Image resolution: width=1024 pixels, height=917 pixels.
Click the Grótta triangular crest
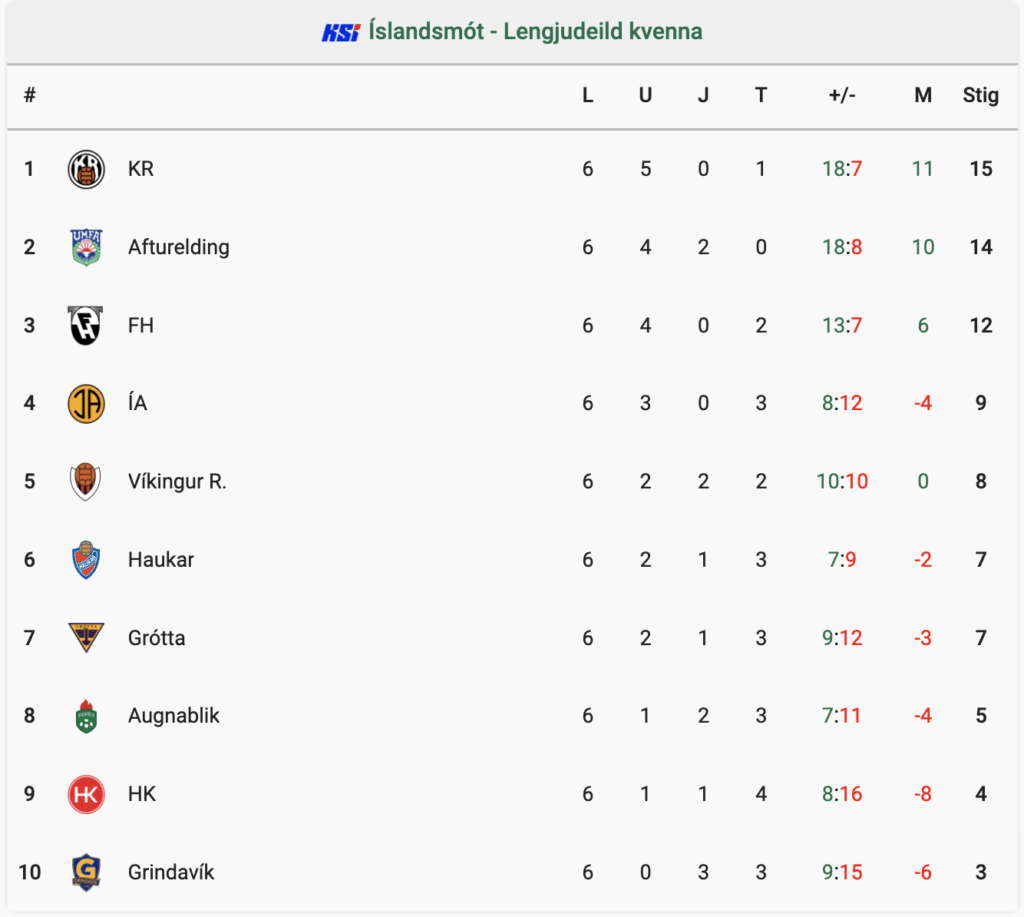(x=86, y=637)
